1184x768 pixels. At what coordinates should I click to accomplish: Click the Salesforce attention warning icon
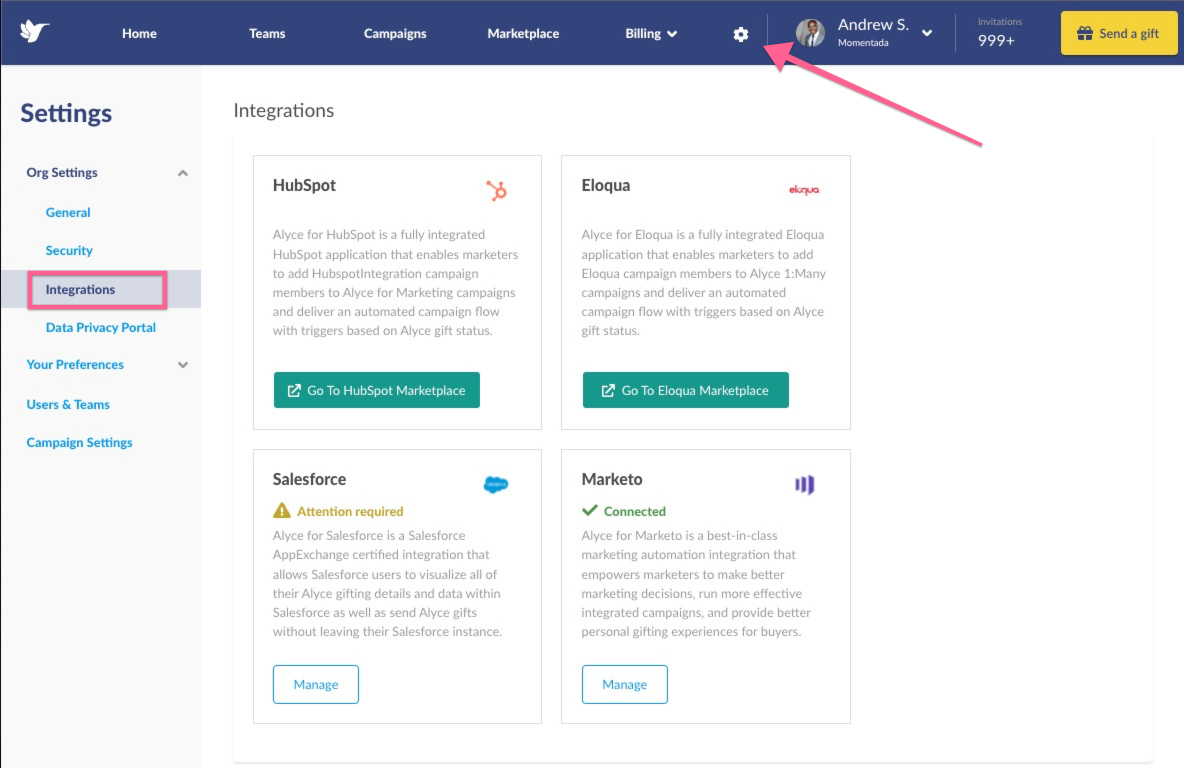click(x=282, y=510)
